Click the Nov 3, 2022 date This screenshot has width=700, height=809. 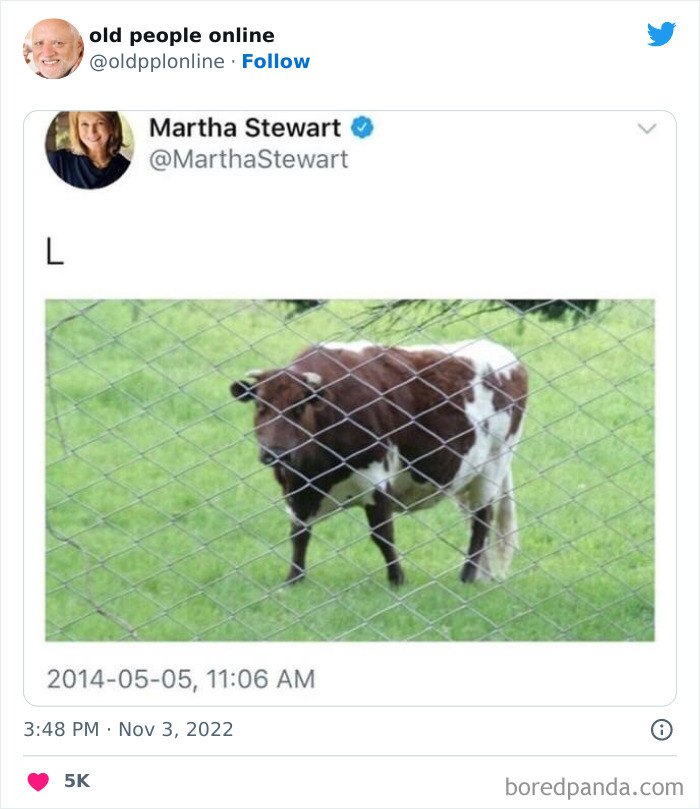pos(176,729)
